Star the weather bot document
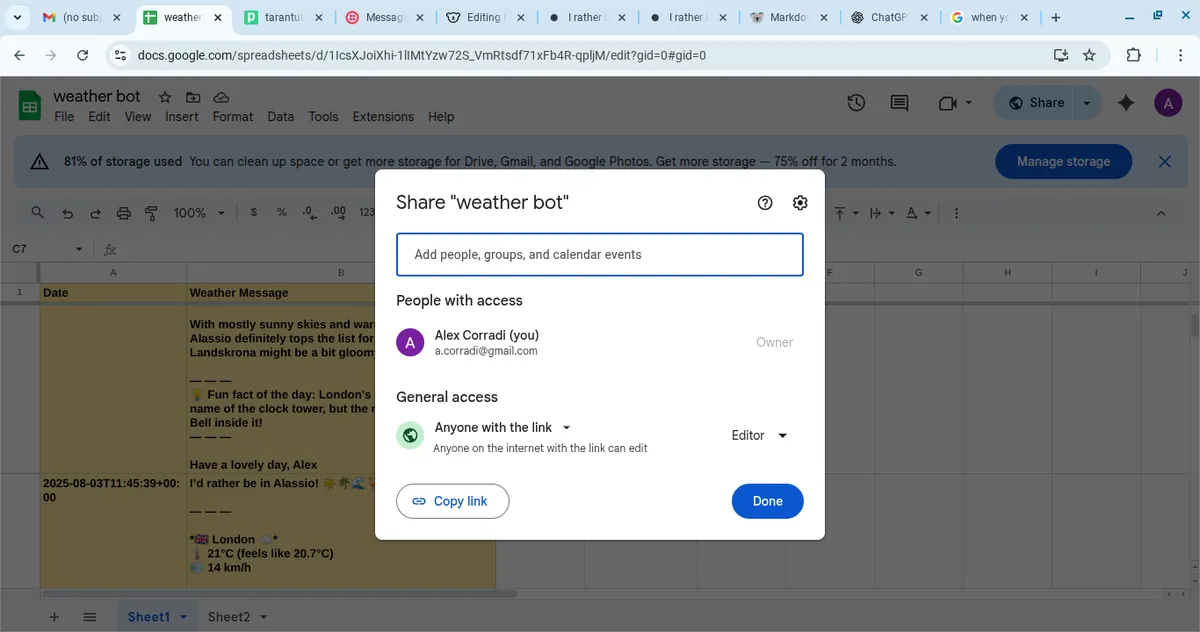This screenshot has height=632, width=1200. [165, 97]
